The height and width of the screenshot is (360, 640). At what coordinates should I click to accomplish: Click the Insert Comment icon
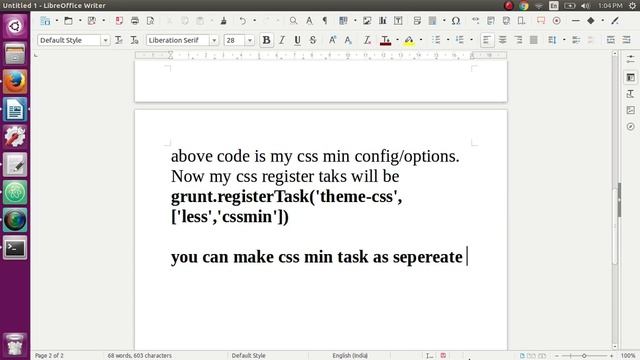click(x=541, y=21)
